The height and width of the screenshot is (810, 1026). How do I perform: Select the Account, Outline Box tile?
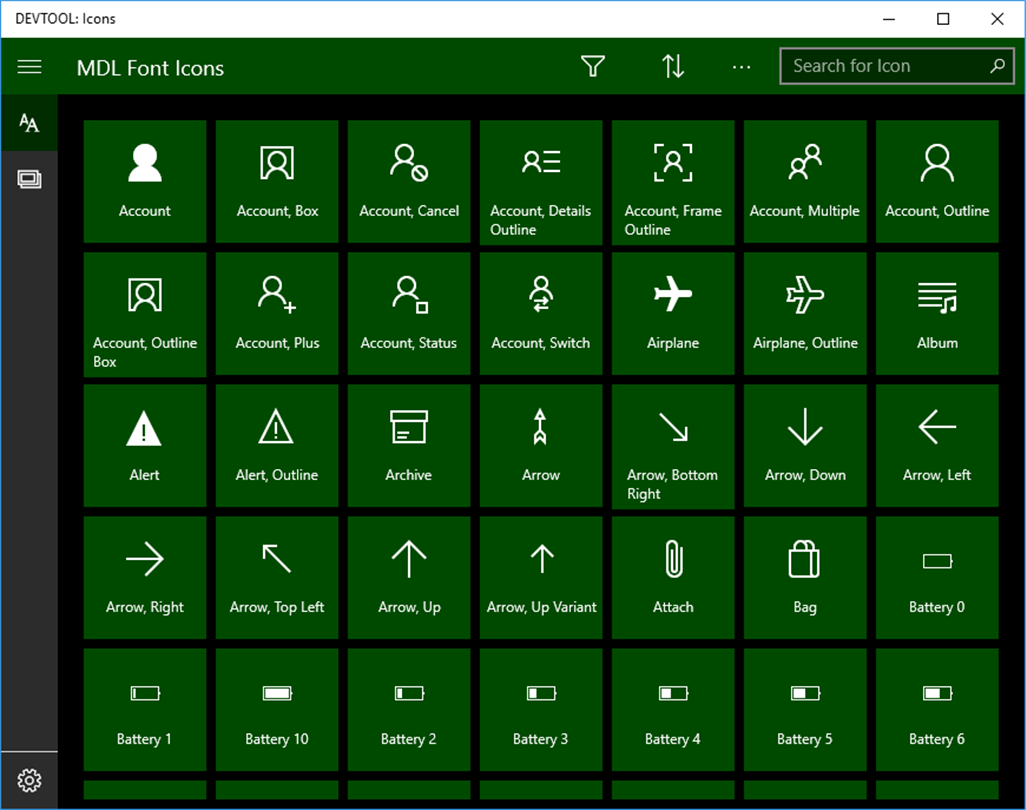click(145, 315)
